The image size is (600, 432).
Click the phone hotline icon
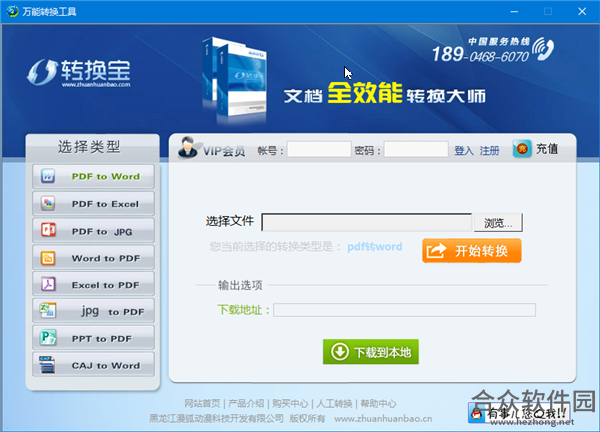tap(543, 49)
